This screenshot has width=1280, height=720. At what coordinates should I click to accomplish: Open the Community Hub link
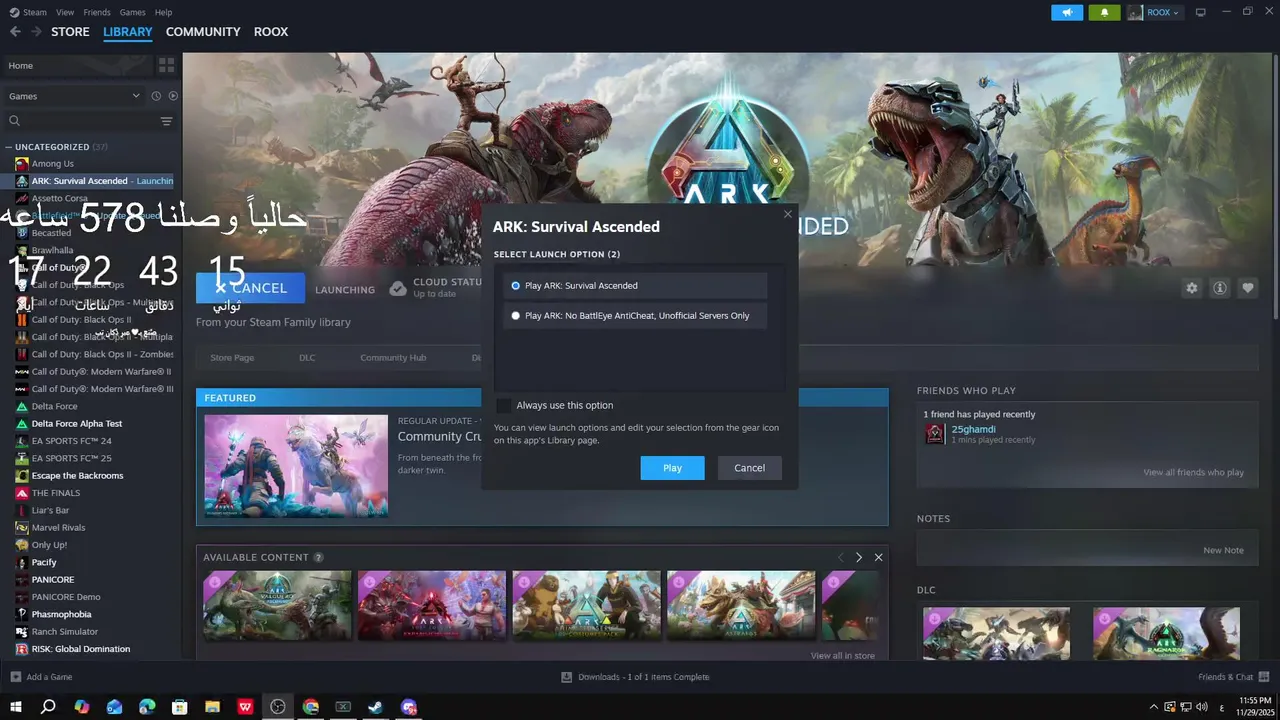pyautogui.click(x=393, y=357)
